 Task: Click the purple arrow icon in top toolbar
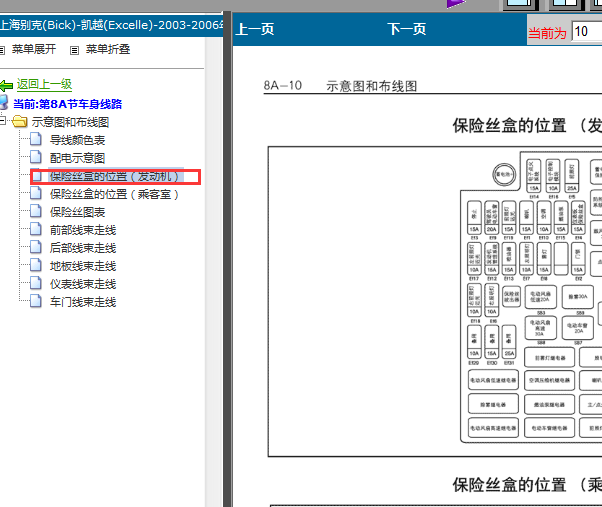tap(456, 4)
